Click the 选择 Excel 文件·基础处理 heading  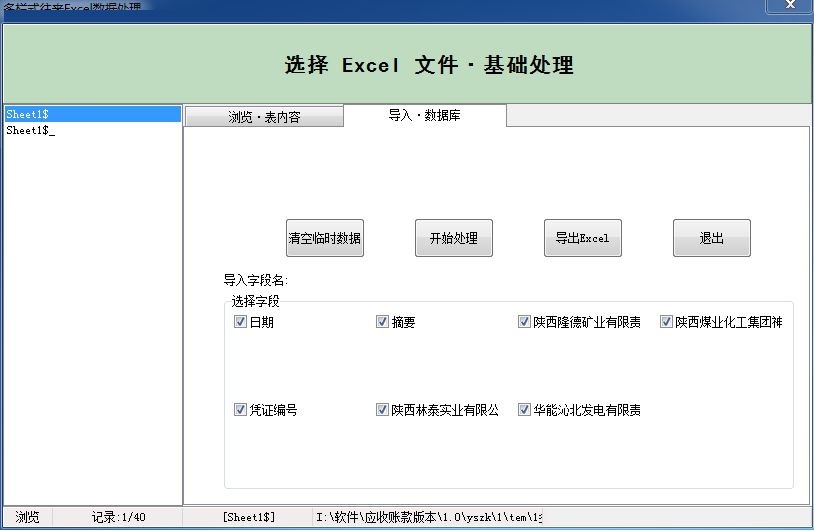[x=429, y=65]
